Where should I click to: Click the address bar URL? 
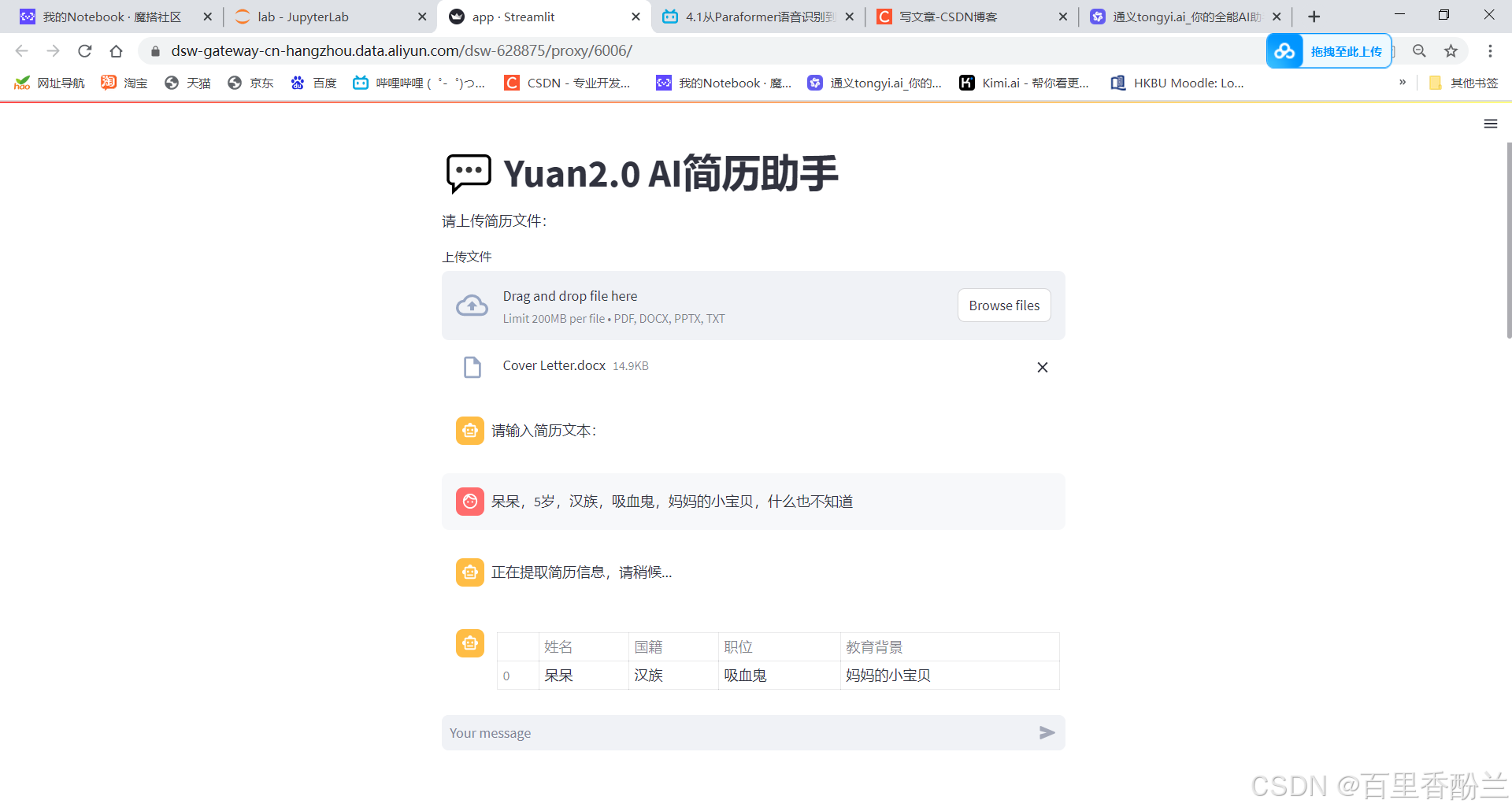(x=402, y=51)
